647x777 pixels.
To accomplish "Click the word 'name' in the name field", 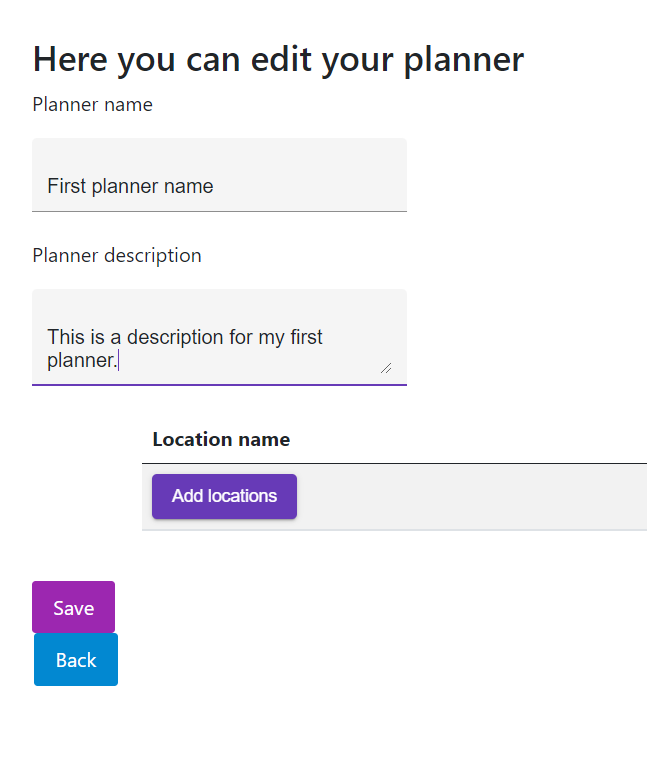I will click(x=190, y=186).
